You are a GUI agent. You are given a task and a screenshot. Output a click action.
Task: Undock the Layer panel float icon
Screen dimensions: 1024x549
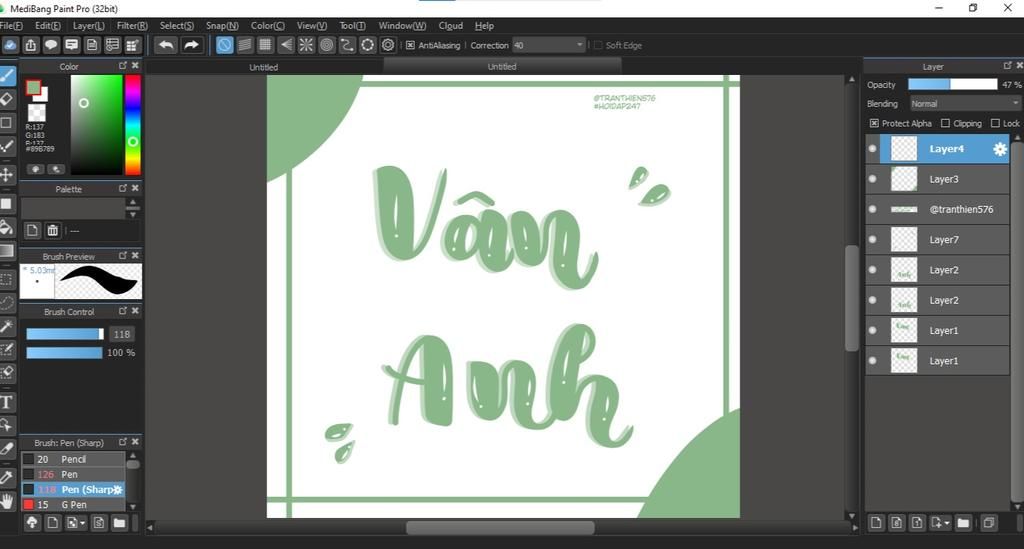click(x=1007, y=66)
